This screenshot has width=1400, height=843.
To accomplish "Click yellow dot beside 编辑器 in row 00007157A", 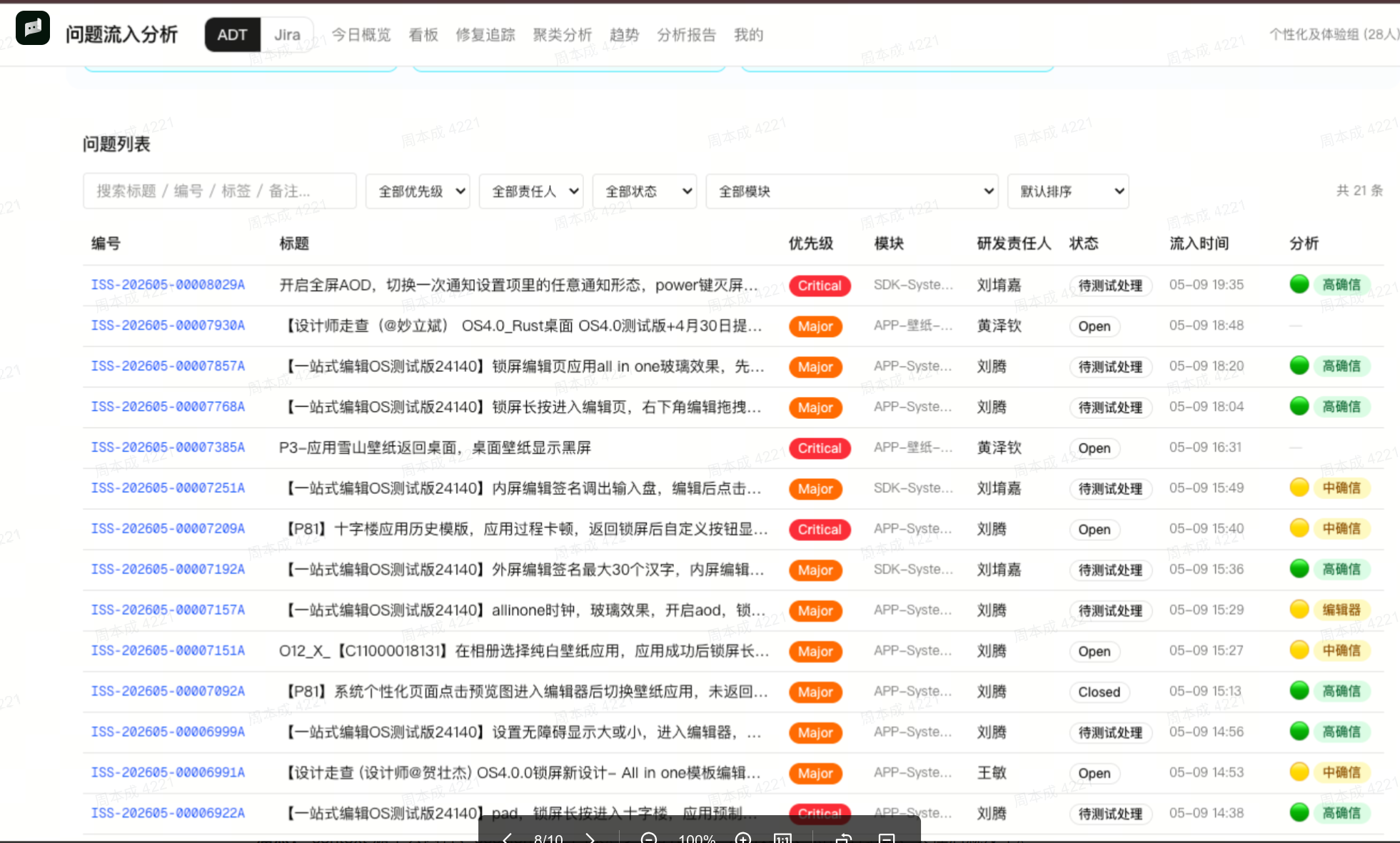I will pyautogui.click(x=1299, y=610).
